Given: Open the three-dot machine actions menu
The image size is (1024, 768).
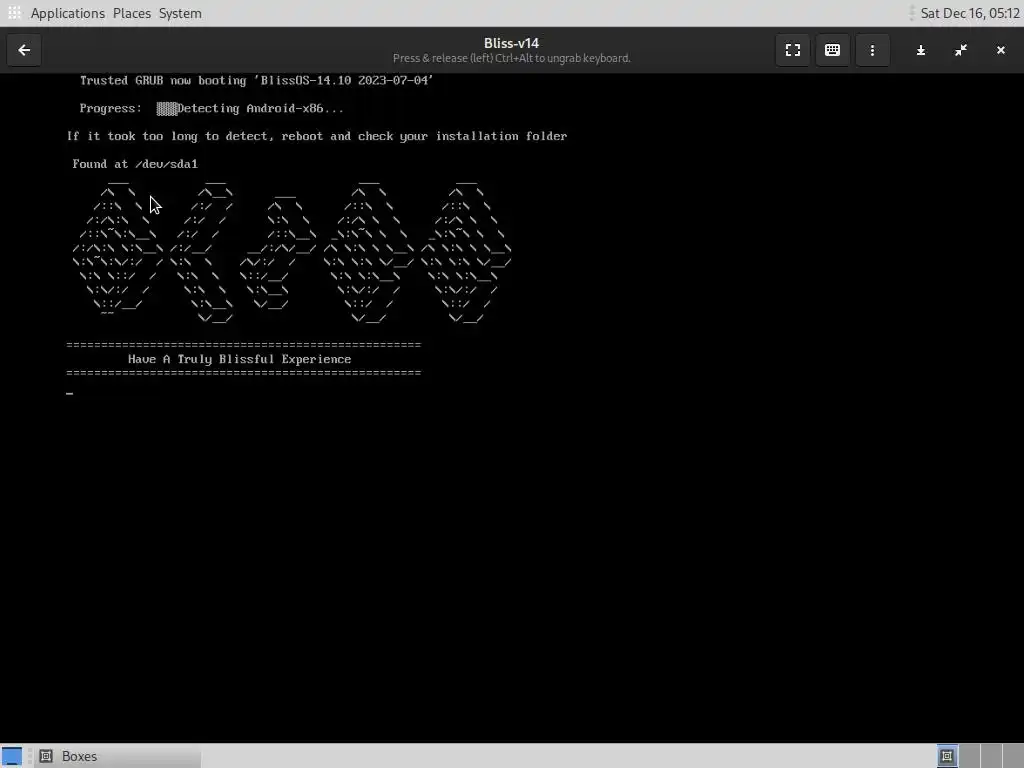Looking at the screenshot, I should click(x=872, y=50).
